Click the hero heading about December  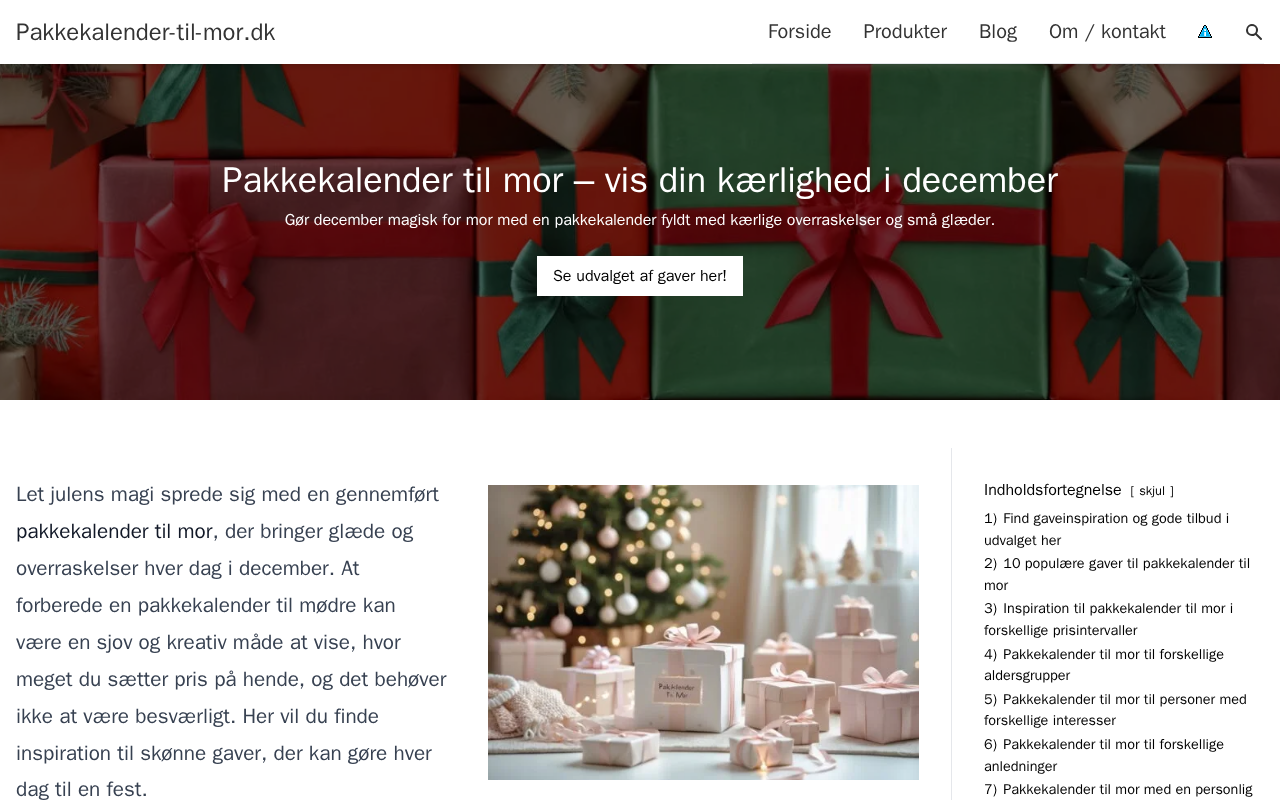point(640,180)
